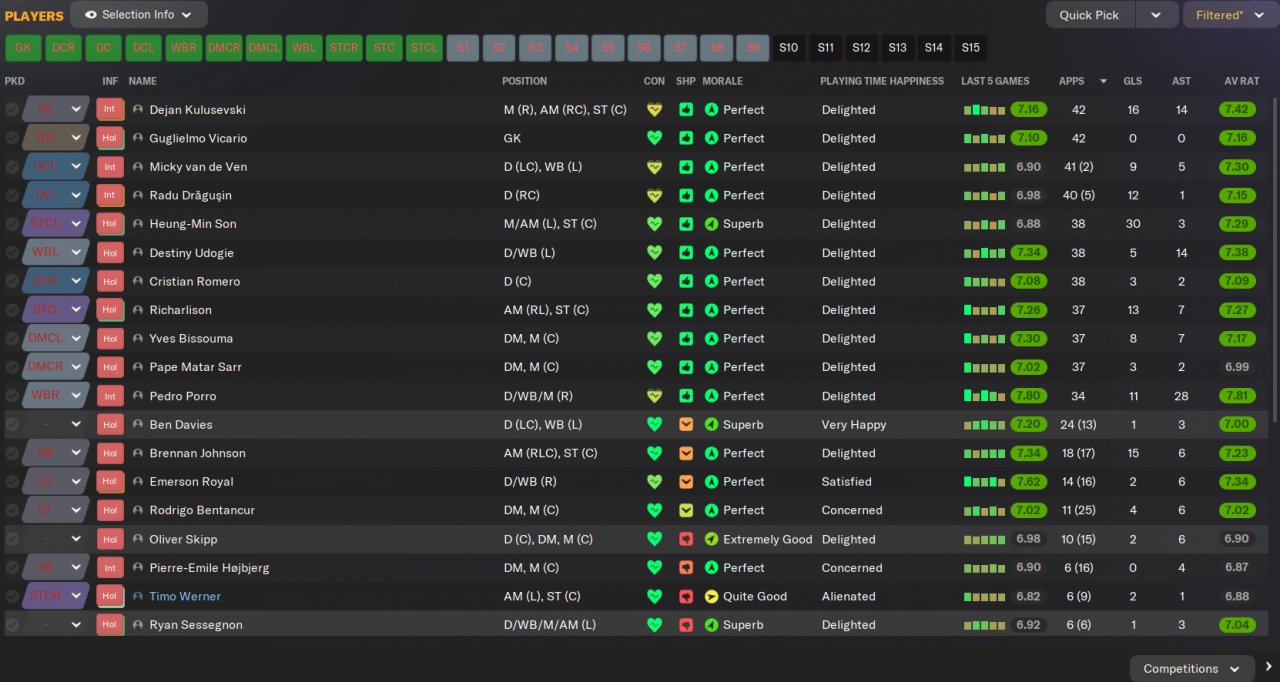Toggle the picked checkmark for Guglielmo Vicario
The image size is (1280, 682).
point(12,138)
